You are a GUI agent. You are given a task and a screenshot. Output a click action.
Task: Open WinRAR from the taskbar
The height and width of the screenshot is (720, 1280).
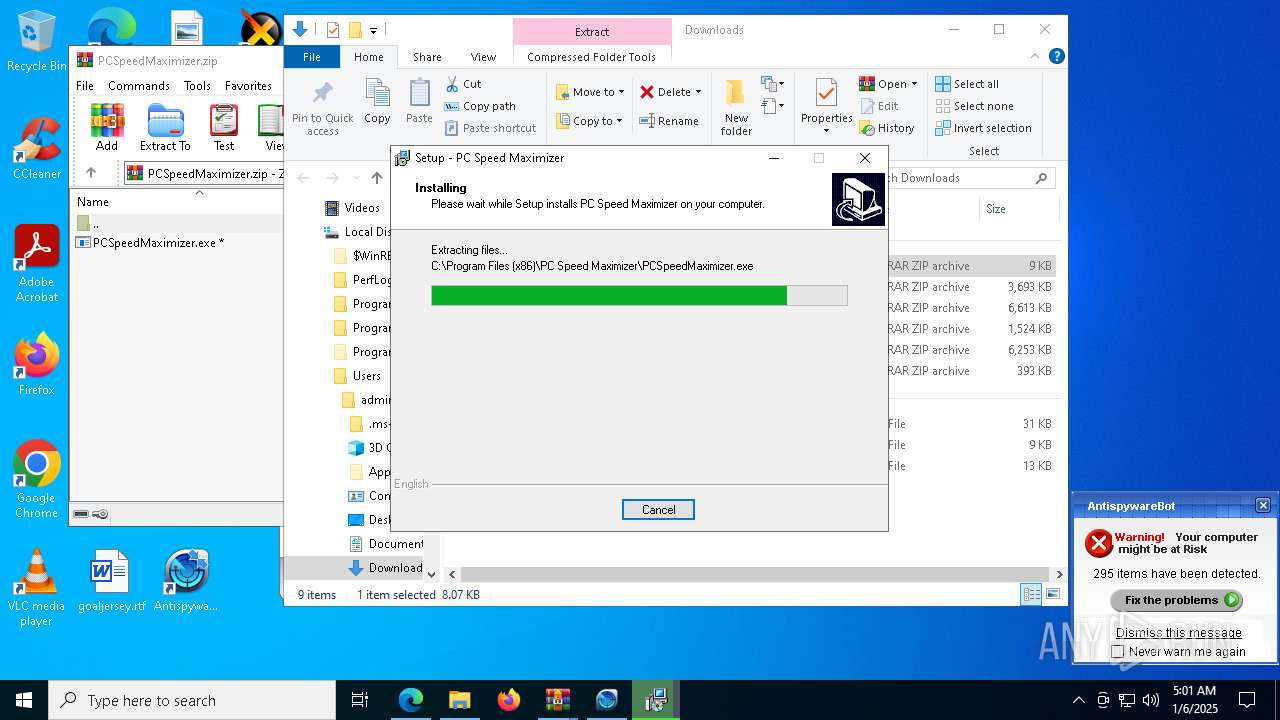coord(558,700)
